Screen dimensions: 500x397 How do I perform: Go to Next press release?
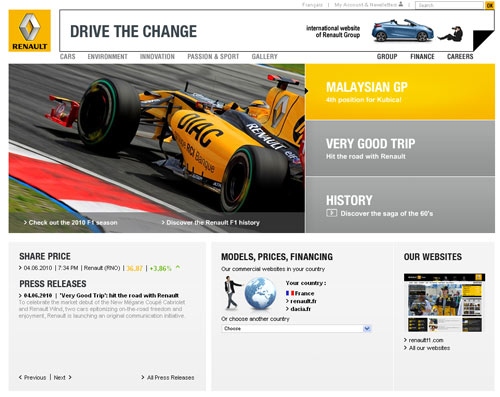click(62, 377)
